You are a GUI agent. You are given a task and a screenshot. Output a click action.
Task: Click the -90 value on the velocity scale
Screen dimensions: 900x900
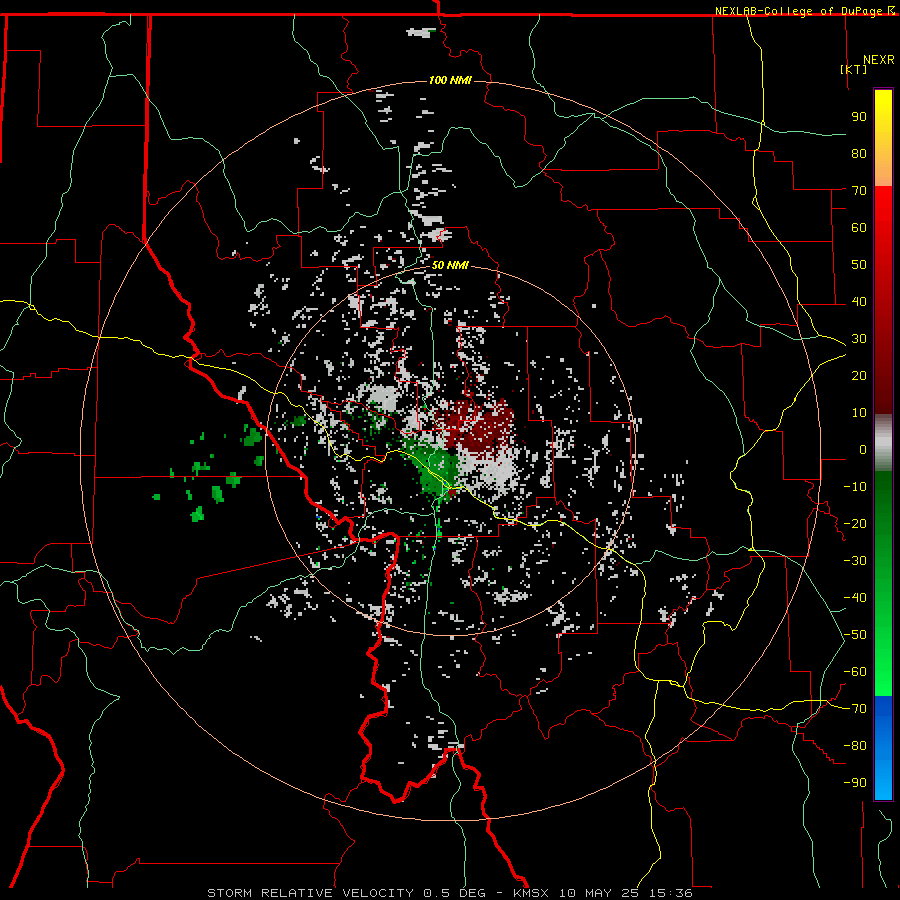point(855,783)
